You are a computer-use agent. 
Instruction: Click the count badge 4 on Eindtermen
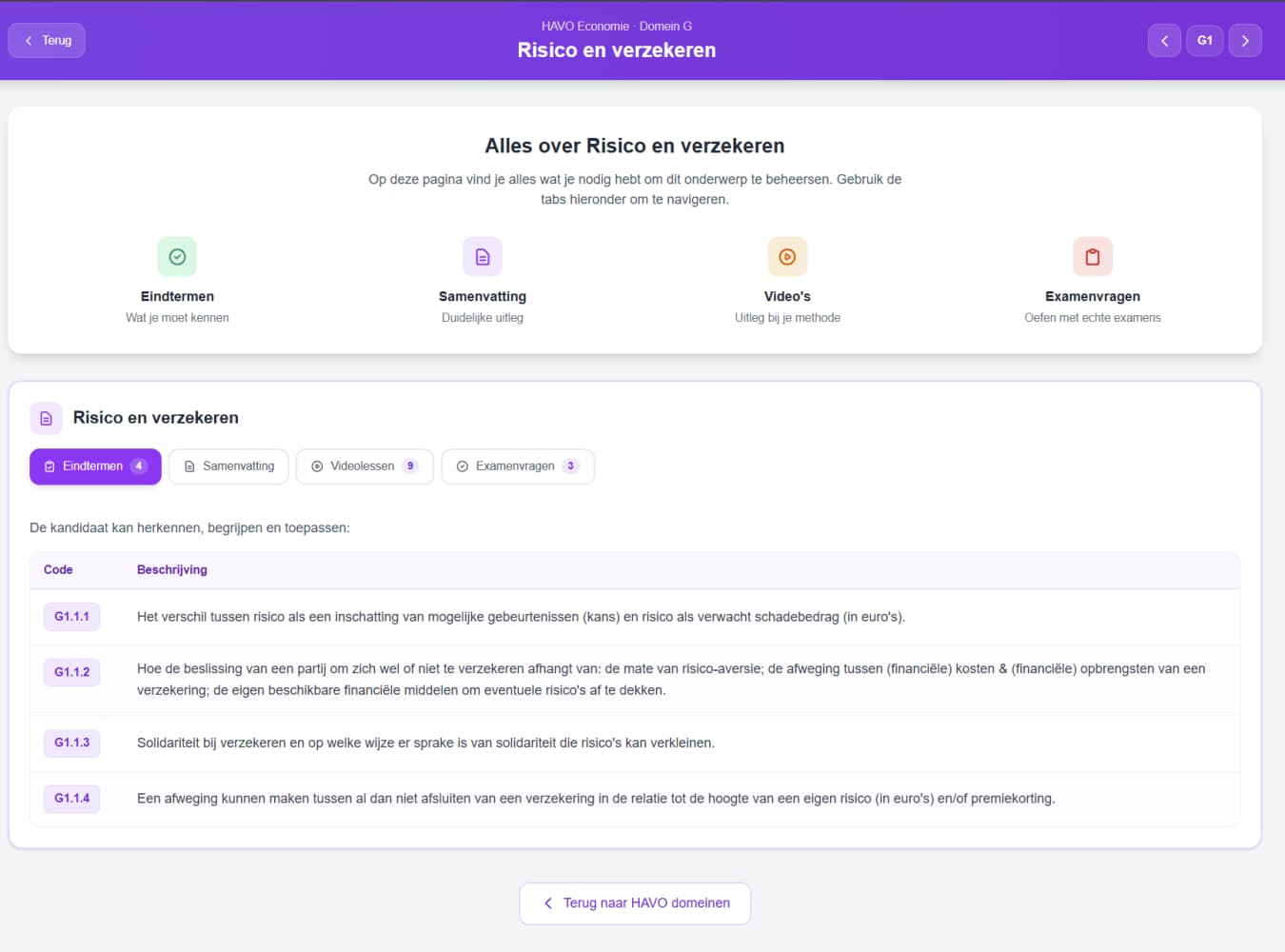pos(139,466)
